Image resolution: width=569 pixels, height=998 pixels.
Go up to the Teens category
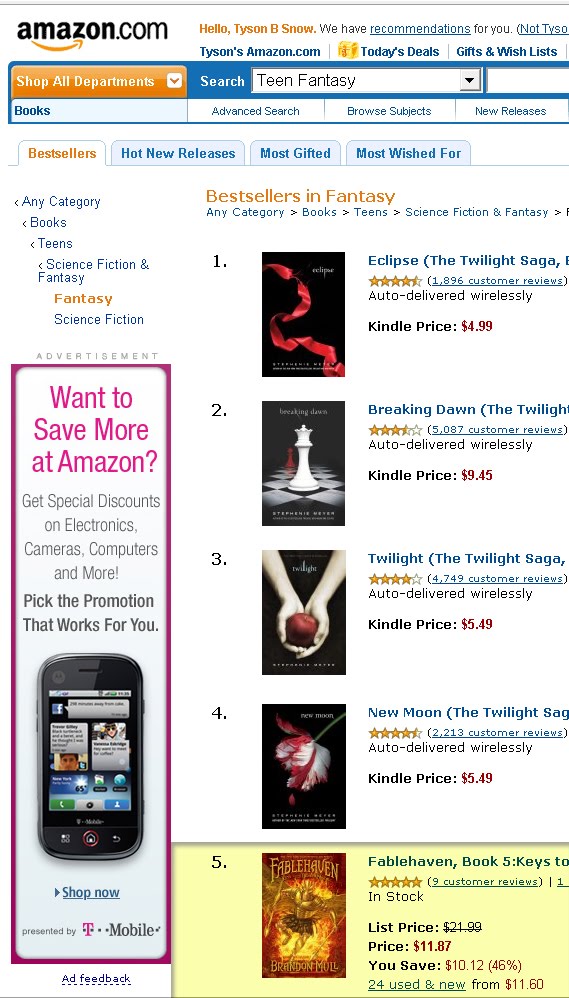(x=55, y=243)
